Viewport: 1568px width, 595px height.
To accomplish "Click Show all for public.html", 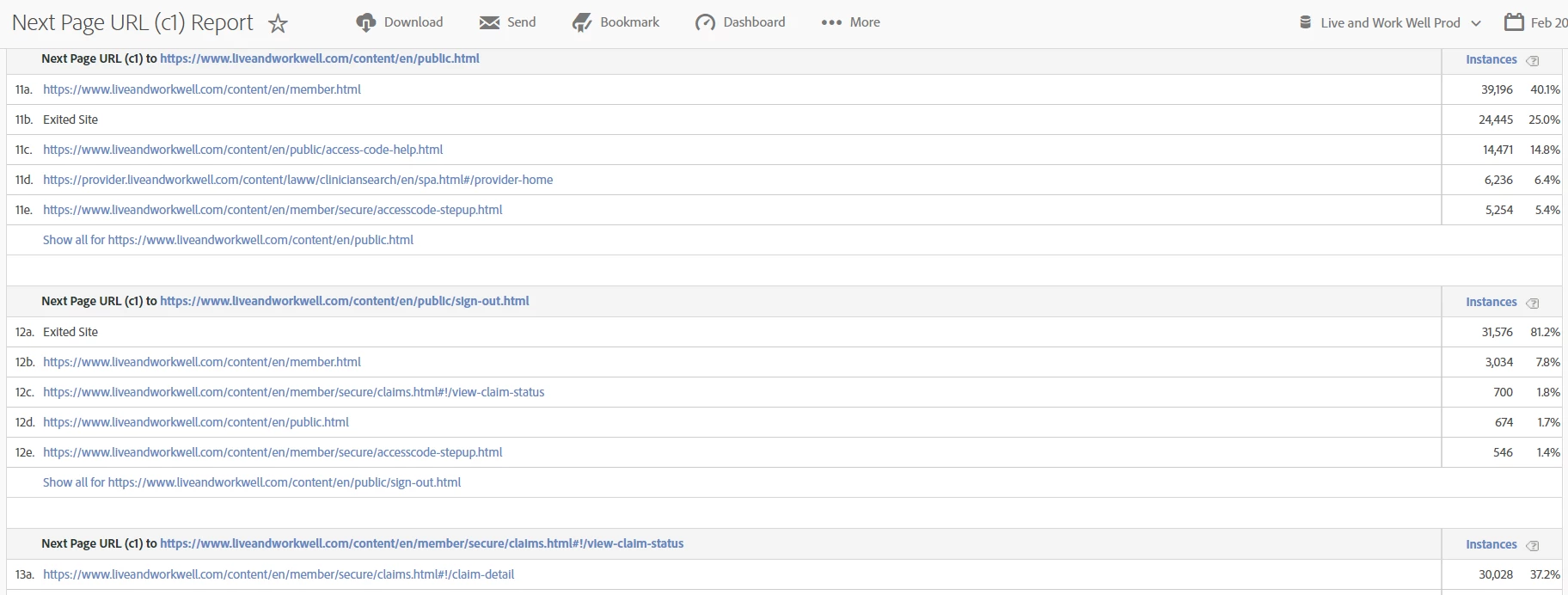I will tap(228, 240).
